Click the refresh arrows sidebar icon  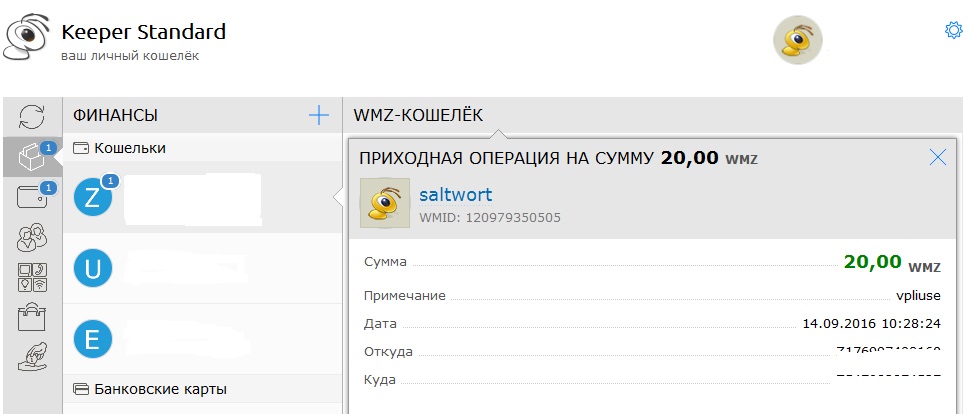[31, 117]
